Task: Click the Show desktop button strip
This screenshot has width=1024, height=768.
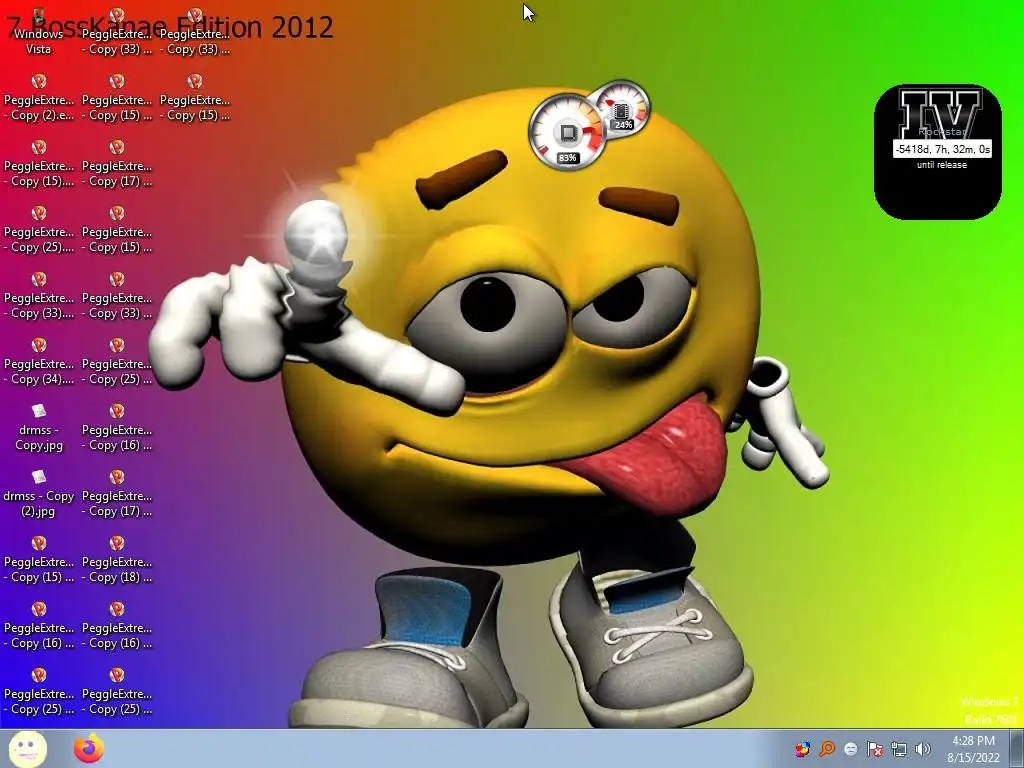Action: coord(1017,749)
